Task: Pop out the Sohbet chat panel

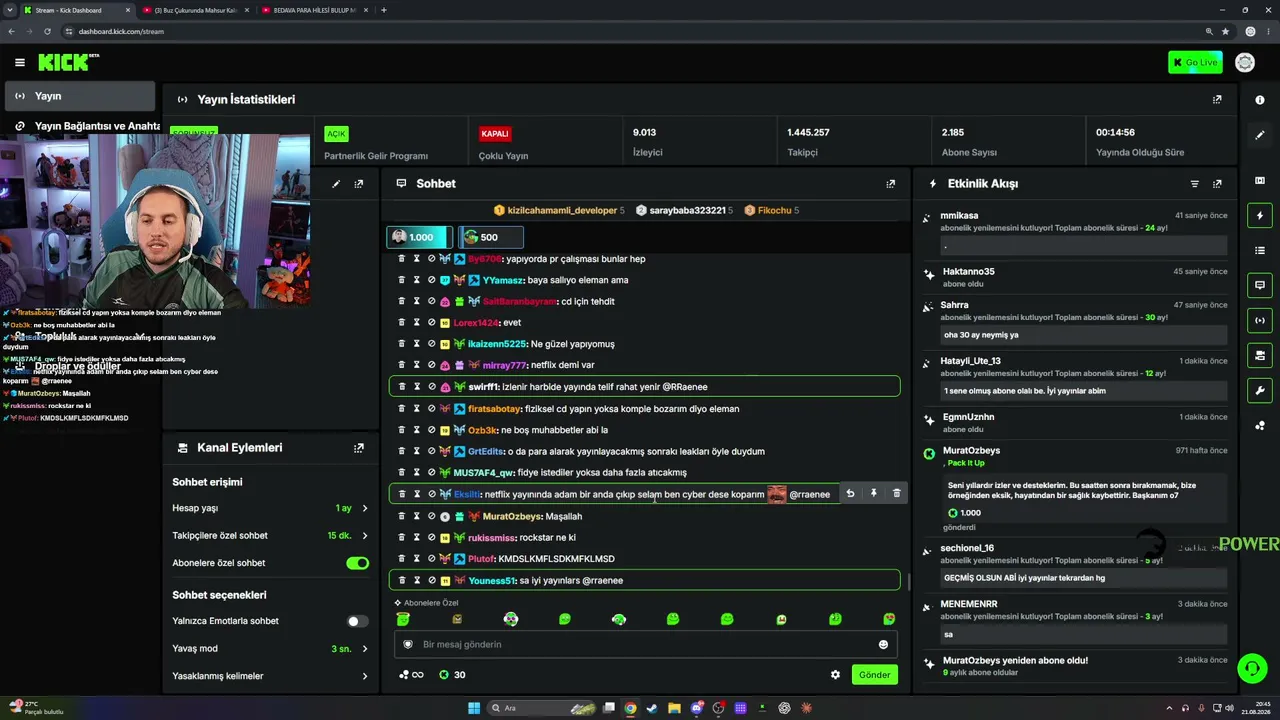Action: (890, 184)
